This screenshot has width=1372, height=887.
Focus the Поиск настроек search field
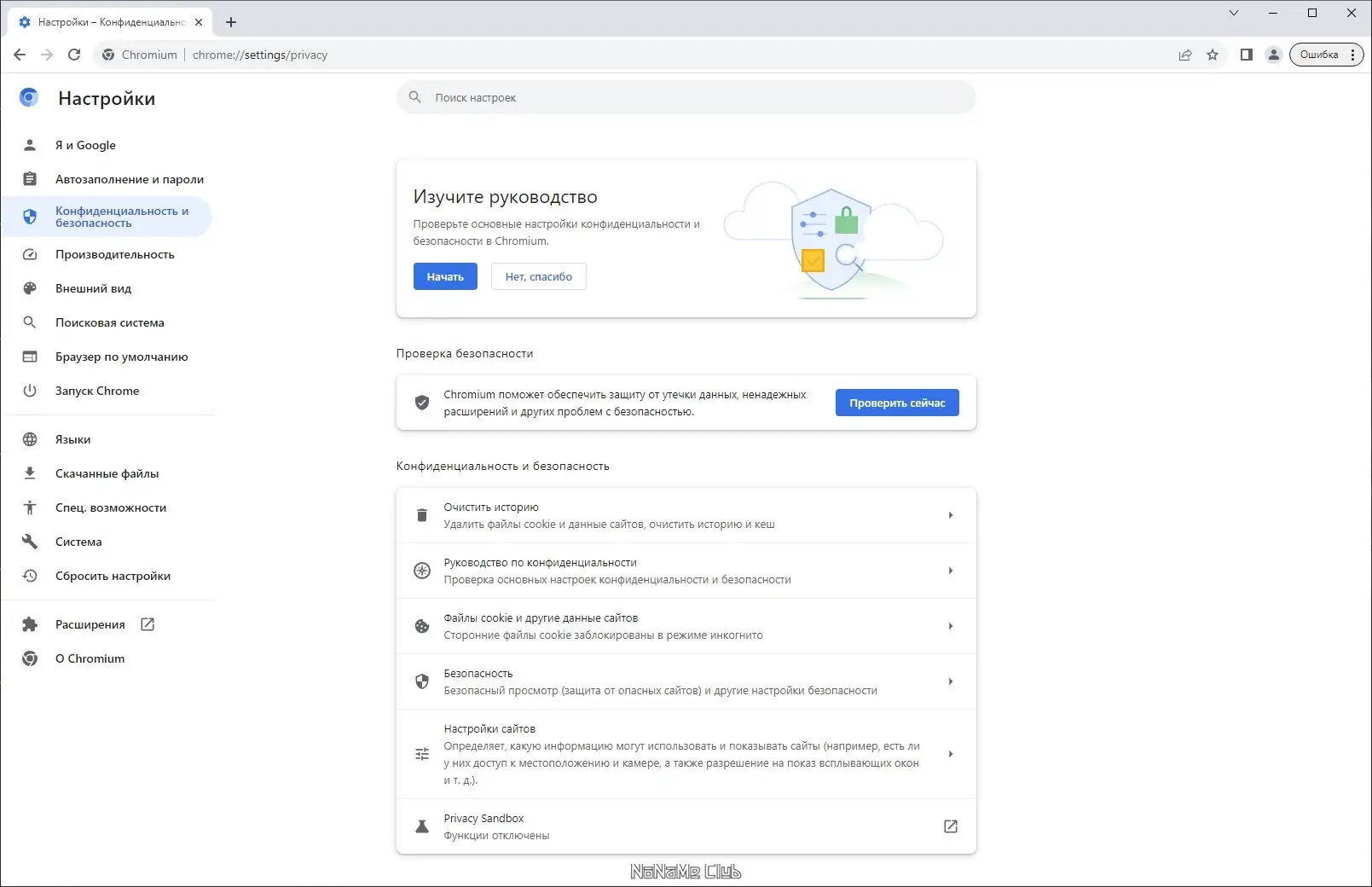(686, 97)
